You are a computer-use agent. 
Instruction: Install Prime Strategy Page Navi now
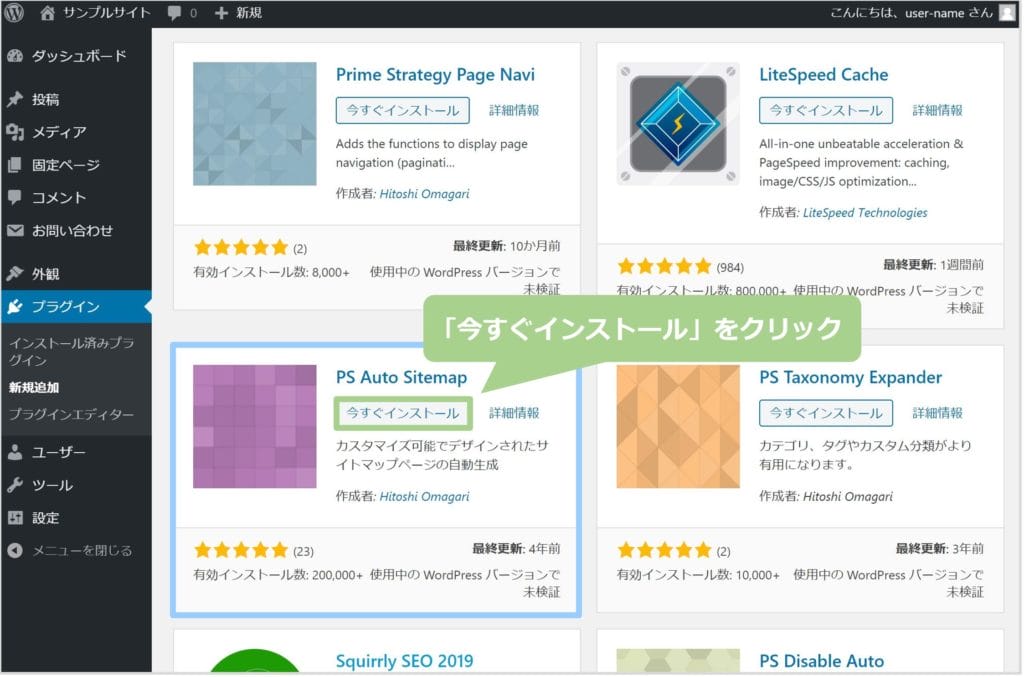tap(402, 110)
